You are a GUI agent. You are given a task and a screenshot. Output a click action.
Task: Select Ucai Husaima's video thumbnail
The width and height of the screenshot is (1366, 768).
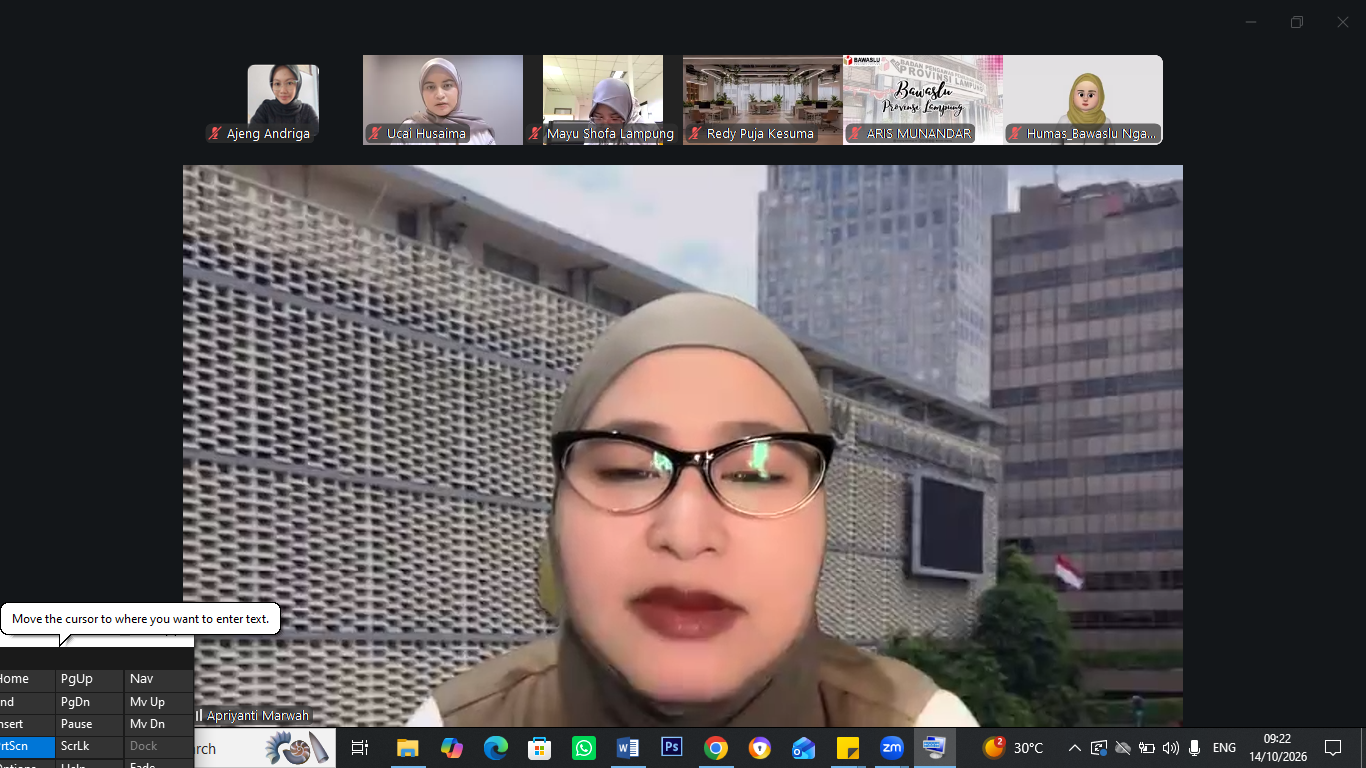(443, 100)
